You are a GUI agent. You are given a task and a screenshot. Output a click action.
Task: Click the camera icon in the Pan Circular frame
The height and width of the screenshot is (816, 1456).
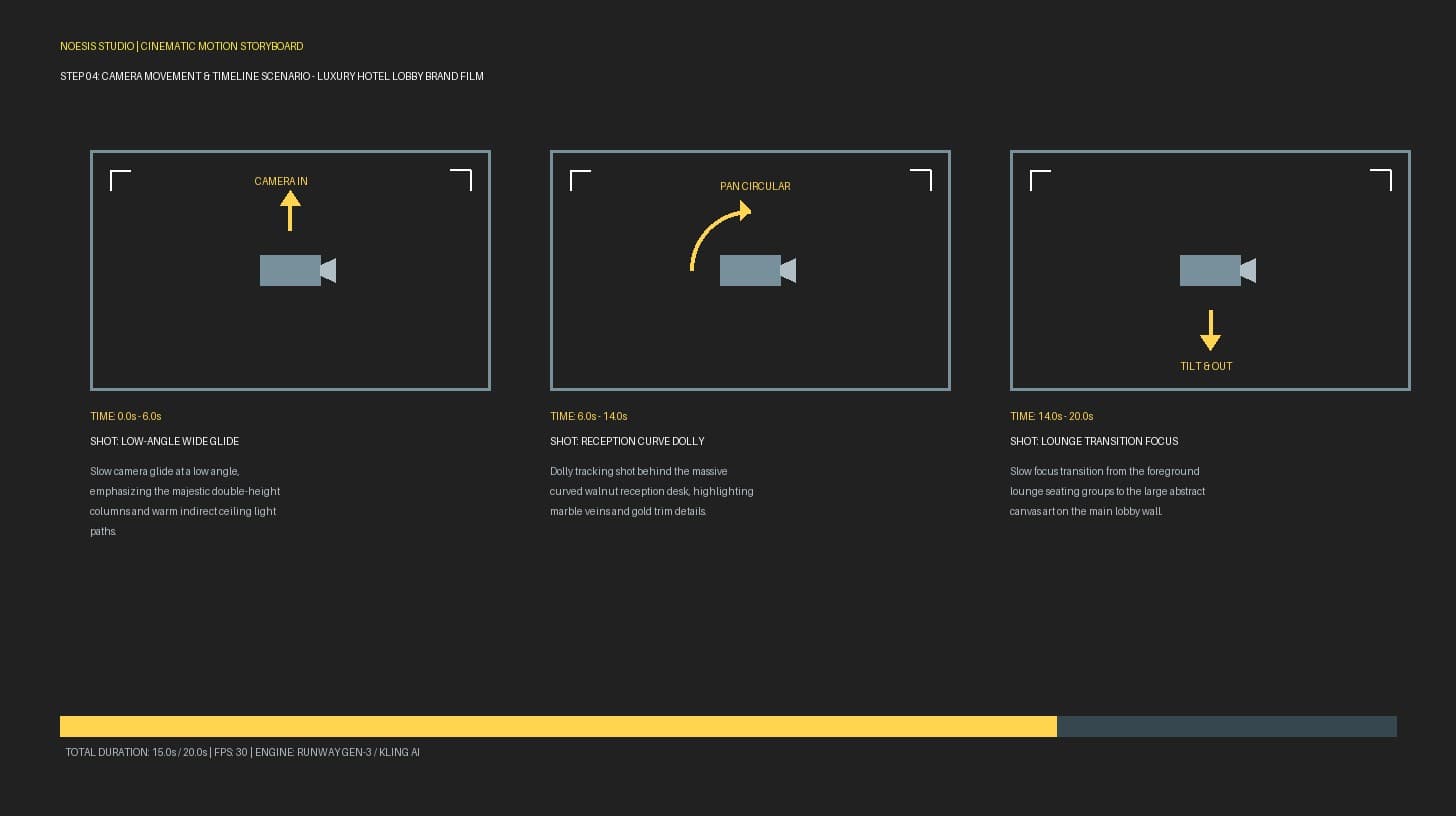[x=758, y=270]
